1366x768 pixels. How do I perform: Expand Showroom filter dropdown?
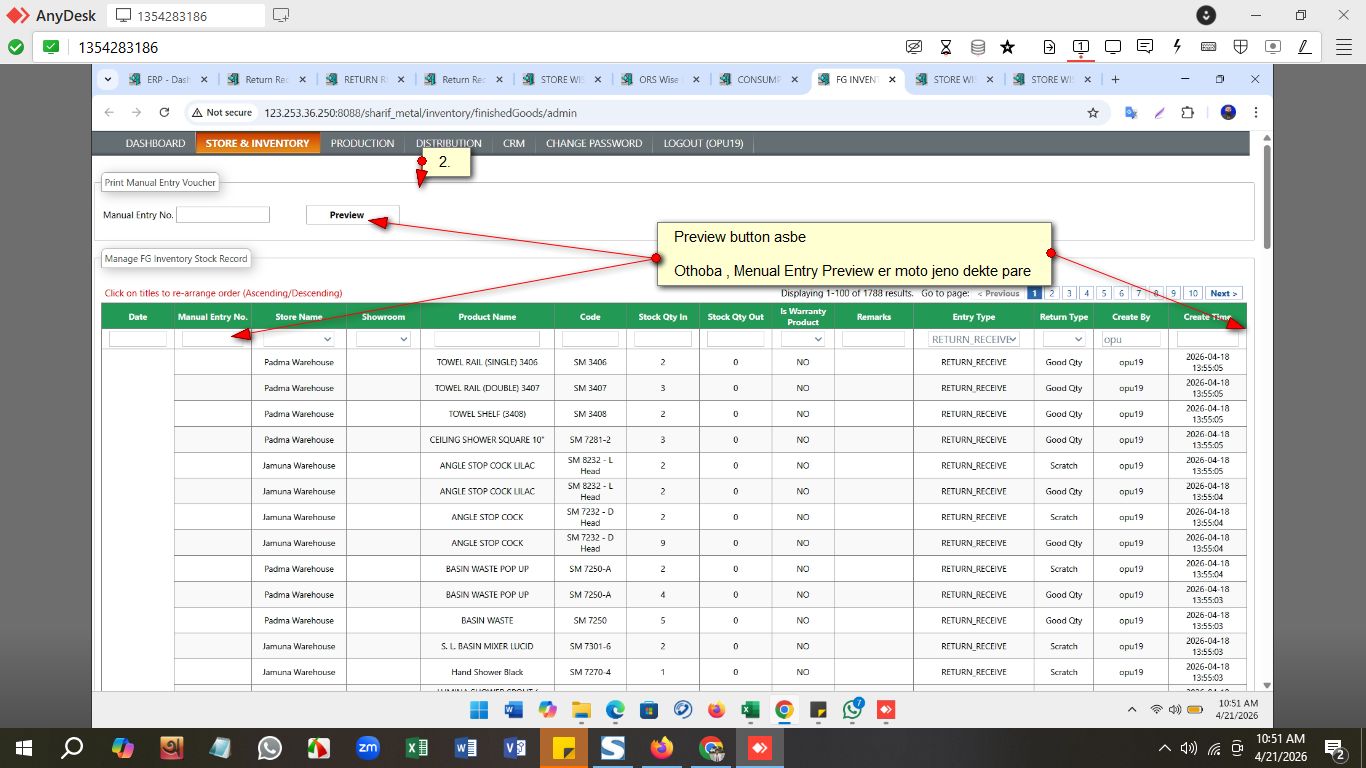[383, 340]
